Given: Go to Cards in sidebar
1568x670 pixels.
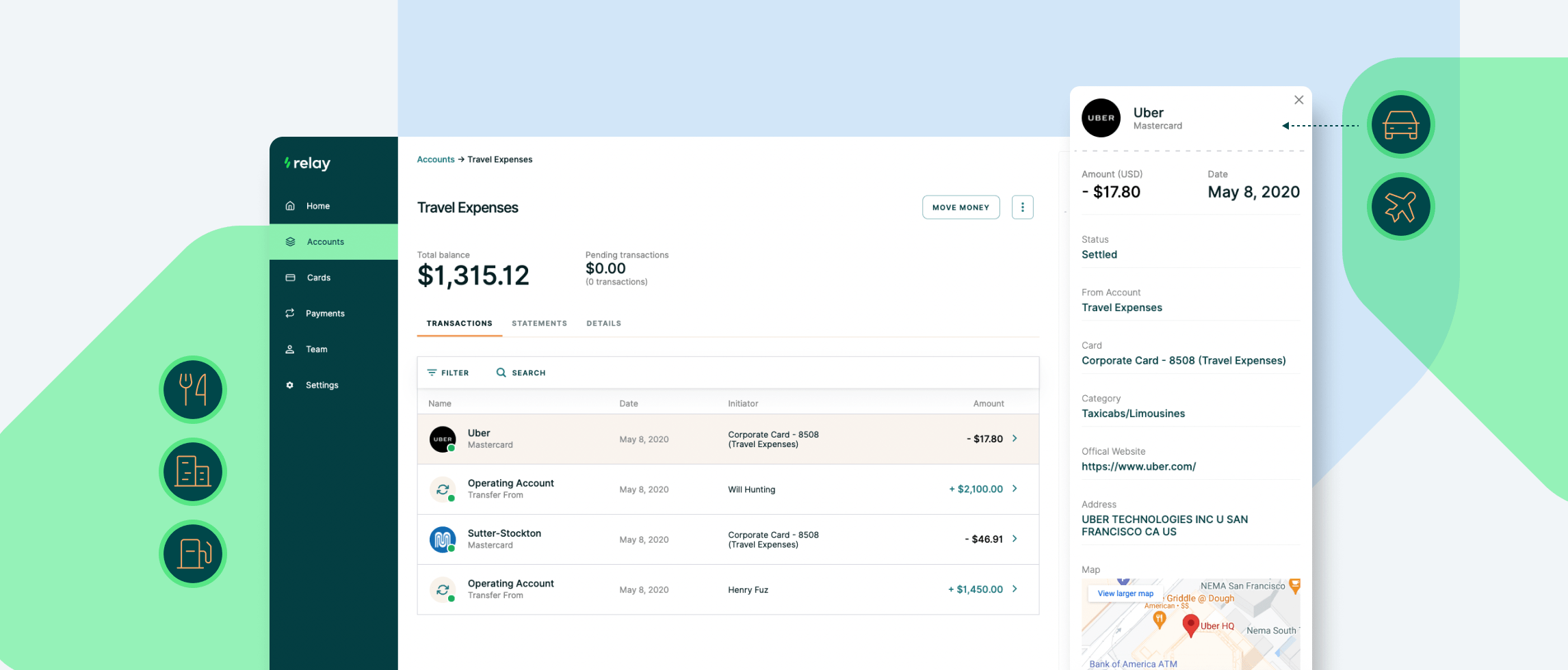Looking at the screenshot, I should (x=334, y=278).
